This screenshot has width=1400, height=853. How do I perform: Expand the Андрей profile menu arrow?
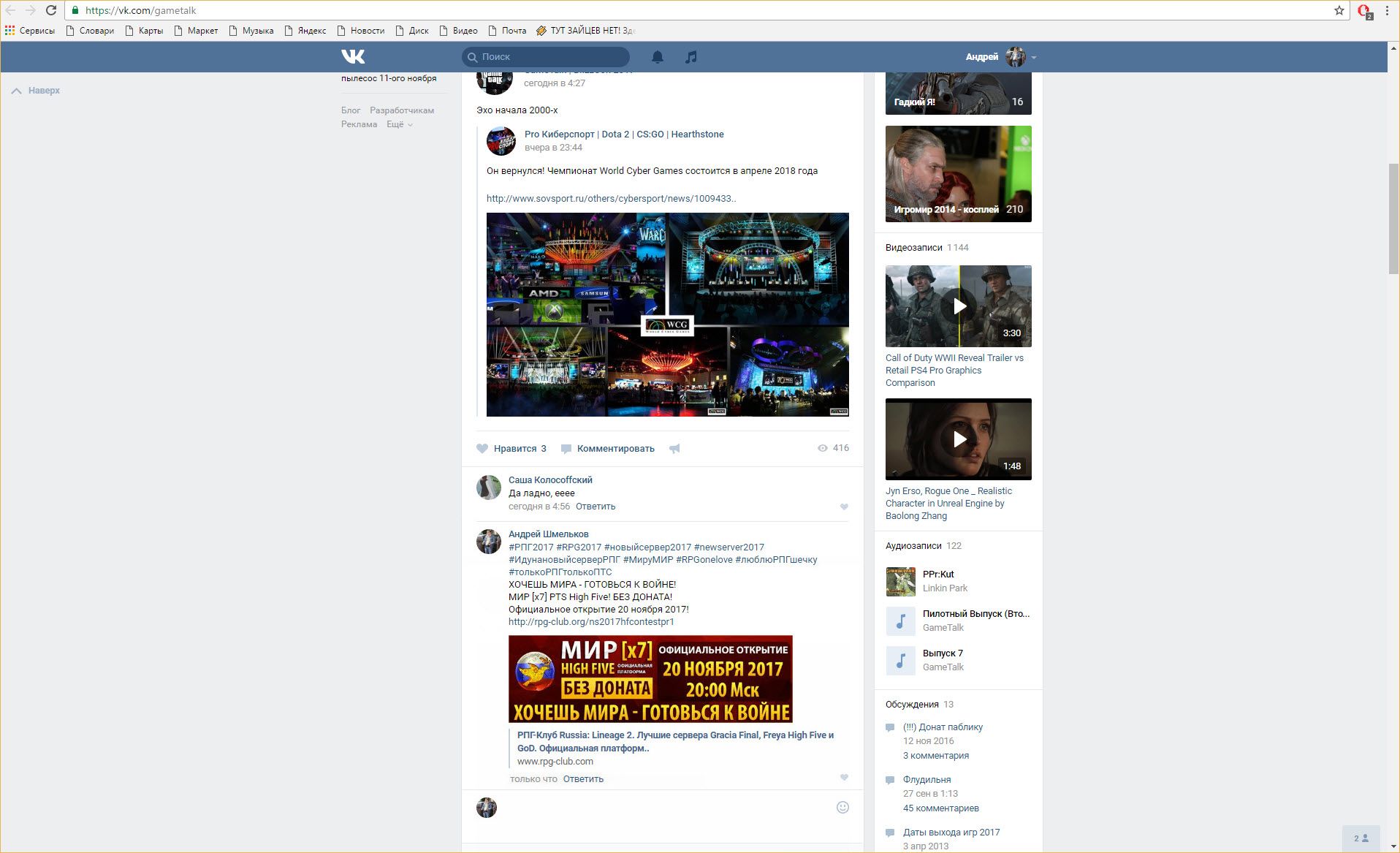coord(1034,57)
